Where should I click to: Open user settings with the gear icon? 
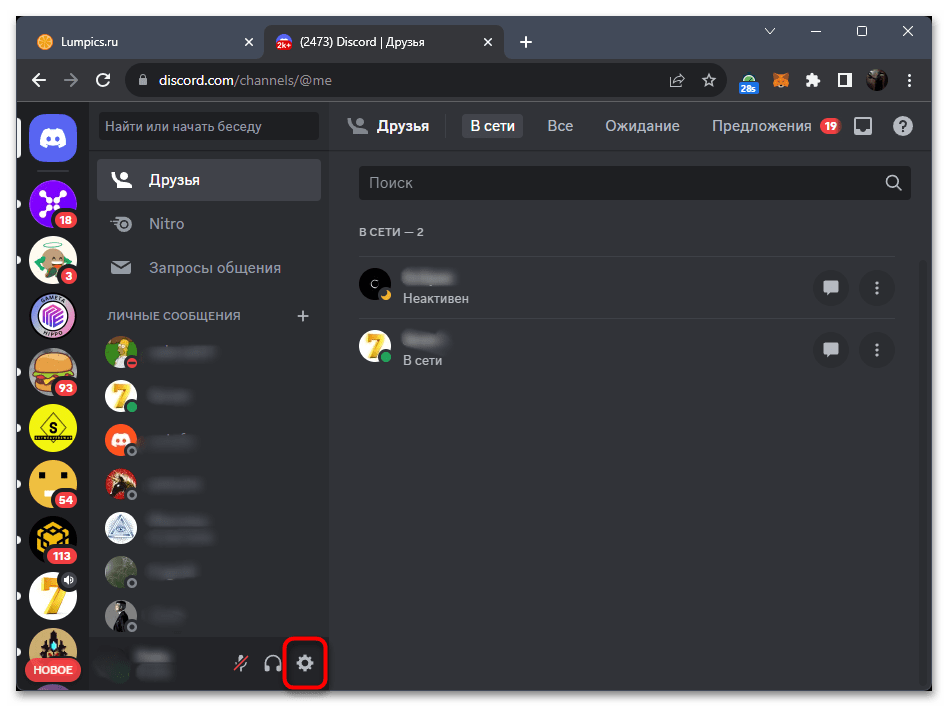305,663
